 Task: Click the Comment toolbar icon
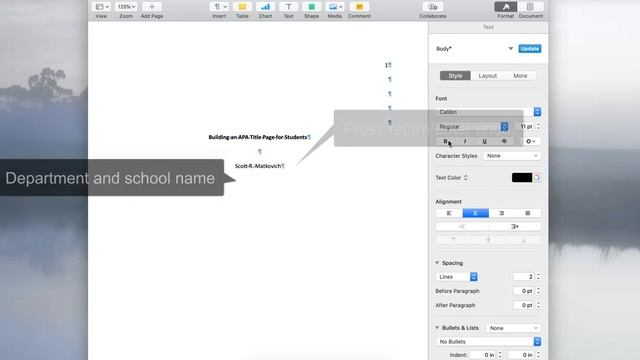tap(359, 7)
